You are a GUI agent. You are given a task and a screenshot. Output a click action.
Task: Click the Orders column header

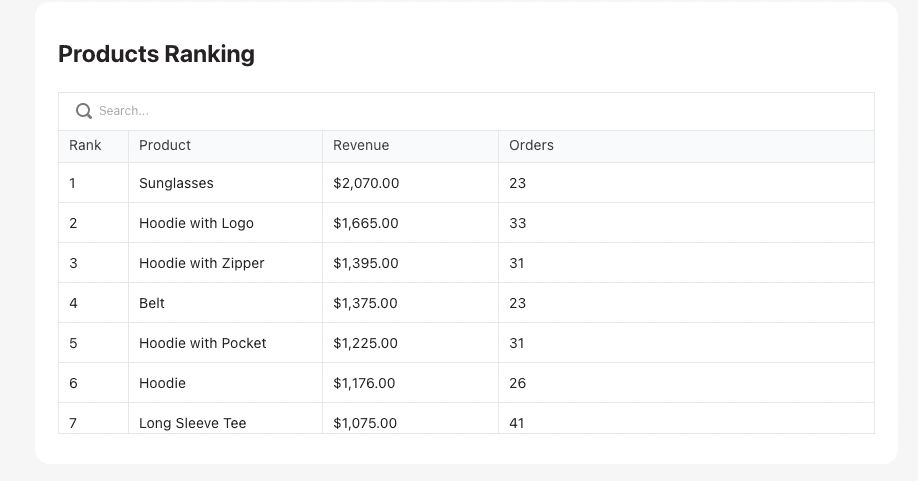point(531,146)
